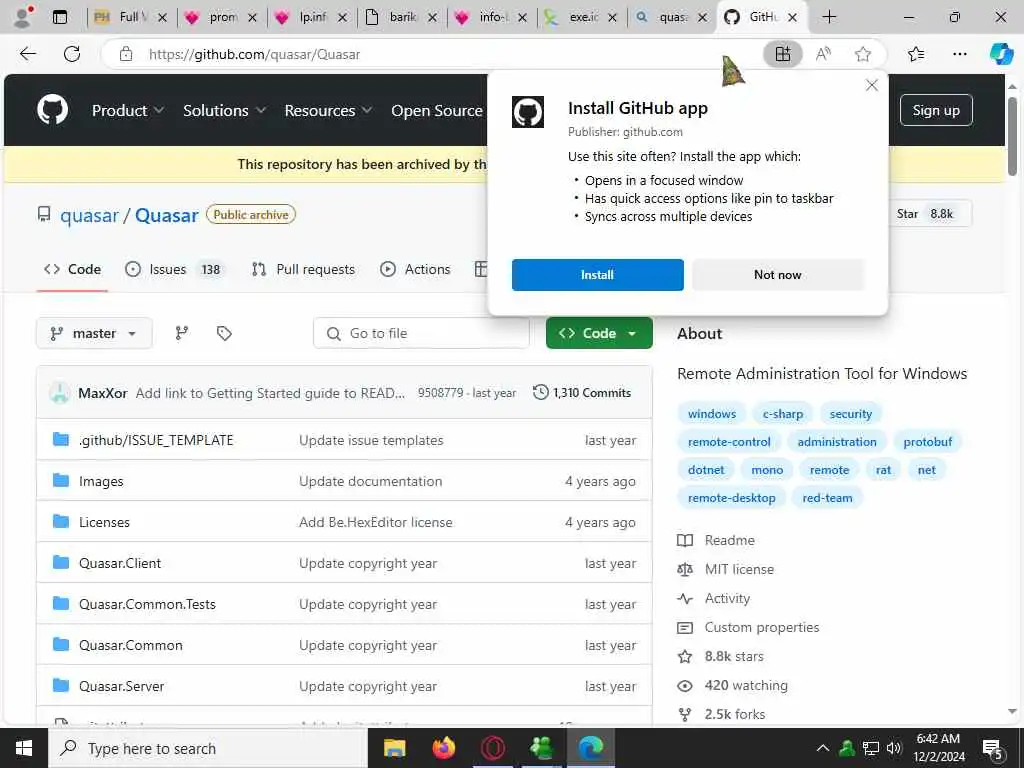Viewport: 1024px width, 768px height.
Task: Reload the page with the refresh icon
Action: click(72, 54)
